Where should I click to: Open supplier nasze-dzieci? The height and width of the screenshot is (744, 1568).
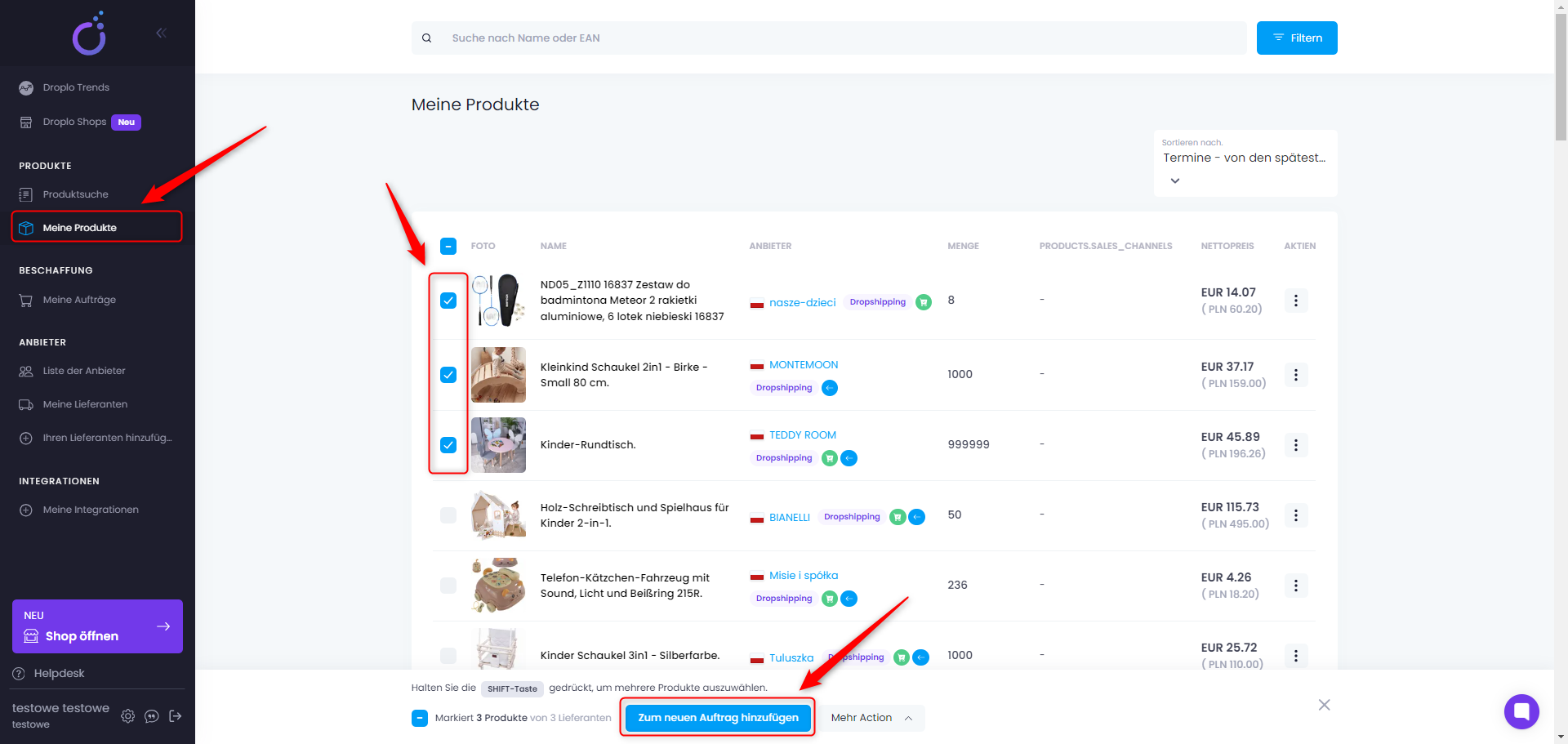point(802,302)
